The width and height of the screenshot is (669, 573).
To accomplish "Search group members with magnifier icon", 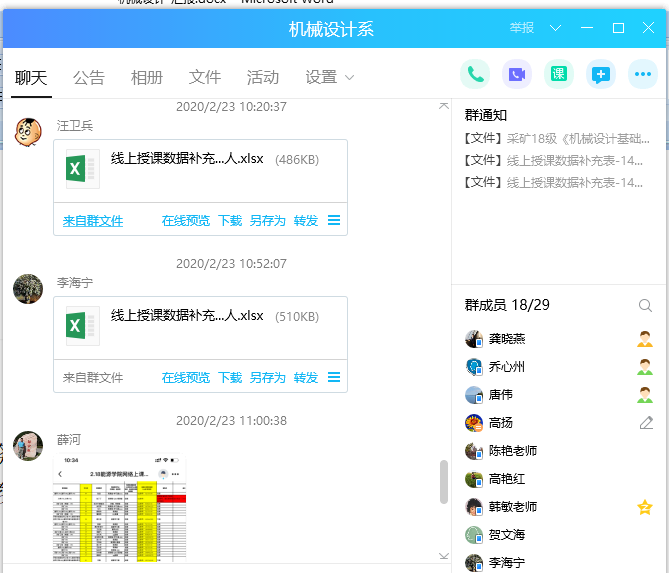I will [x=646, y=305].
